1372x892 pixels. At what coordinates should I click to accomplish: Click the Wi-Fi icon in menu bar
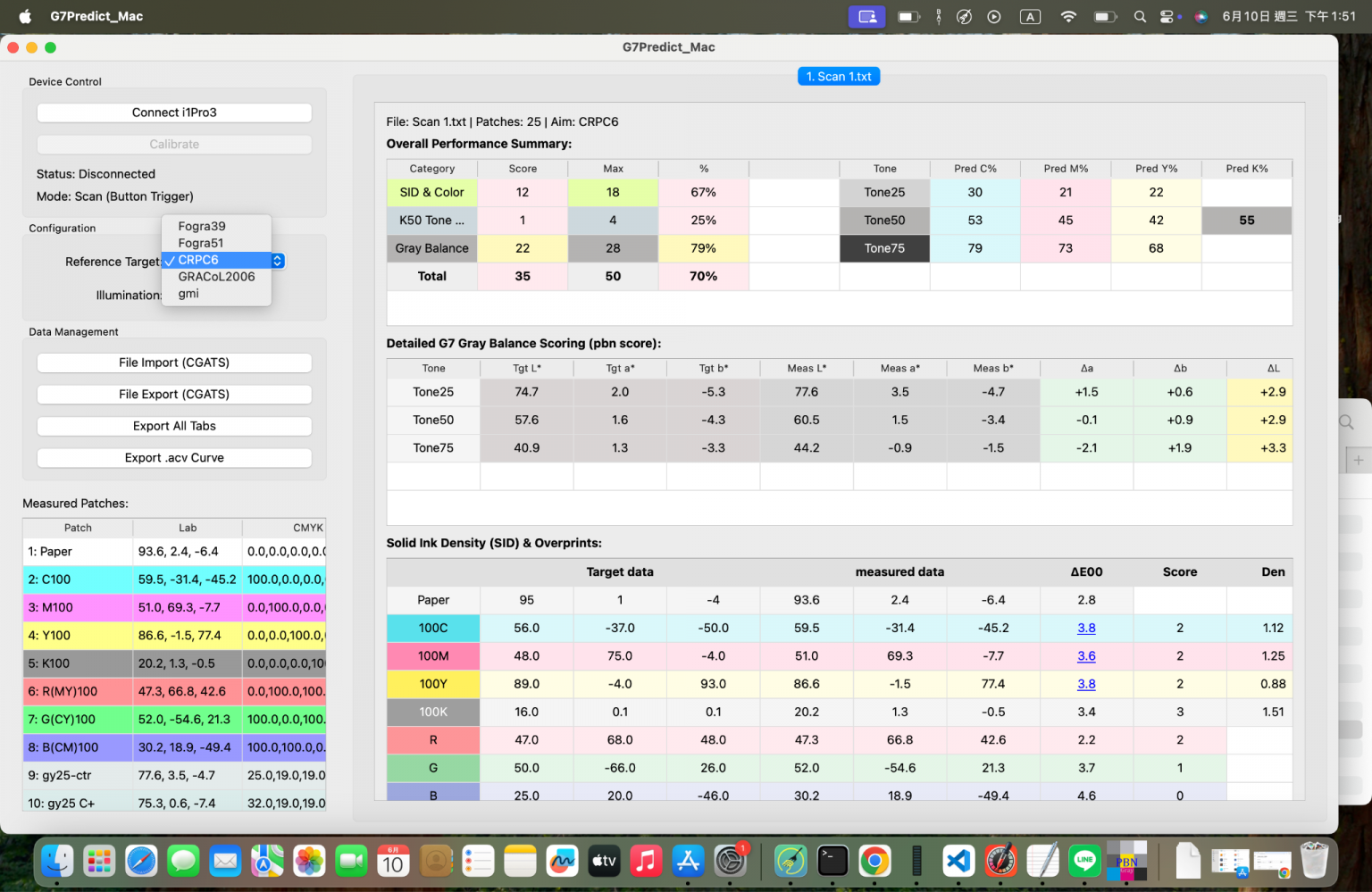coord(1068,16)
